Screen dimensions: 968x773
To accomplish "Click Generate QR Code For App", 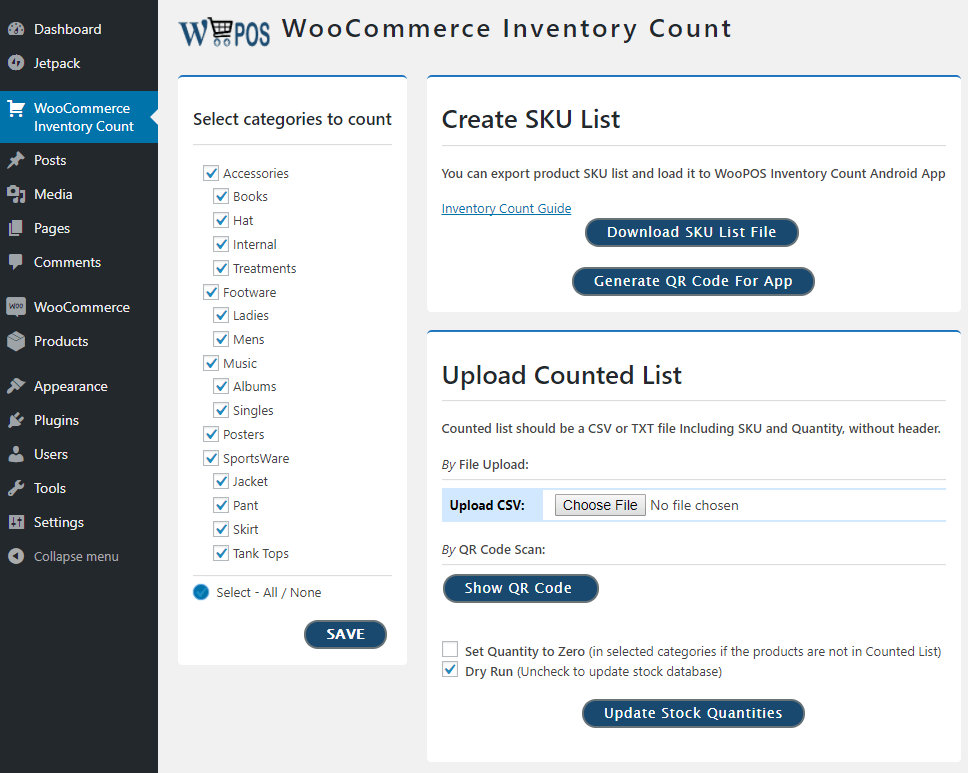I will pos(693,282).
